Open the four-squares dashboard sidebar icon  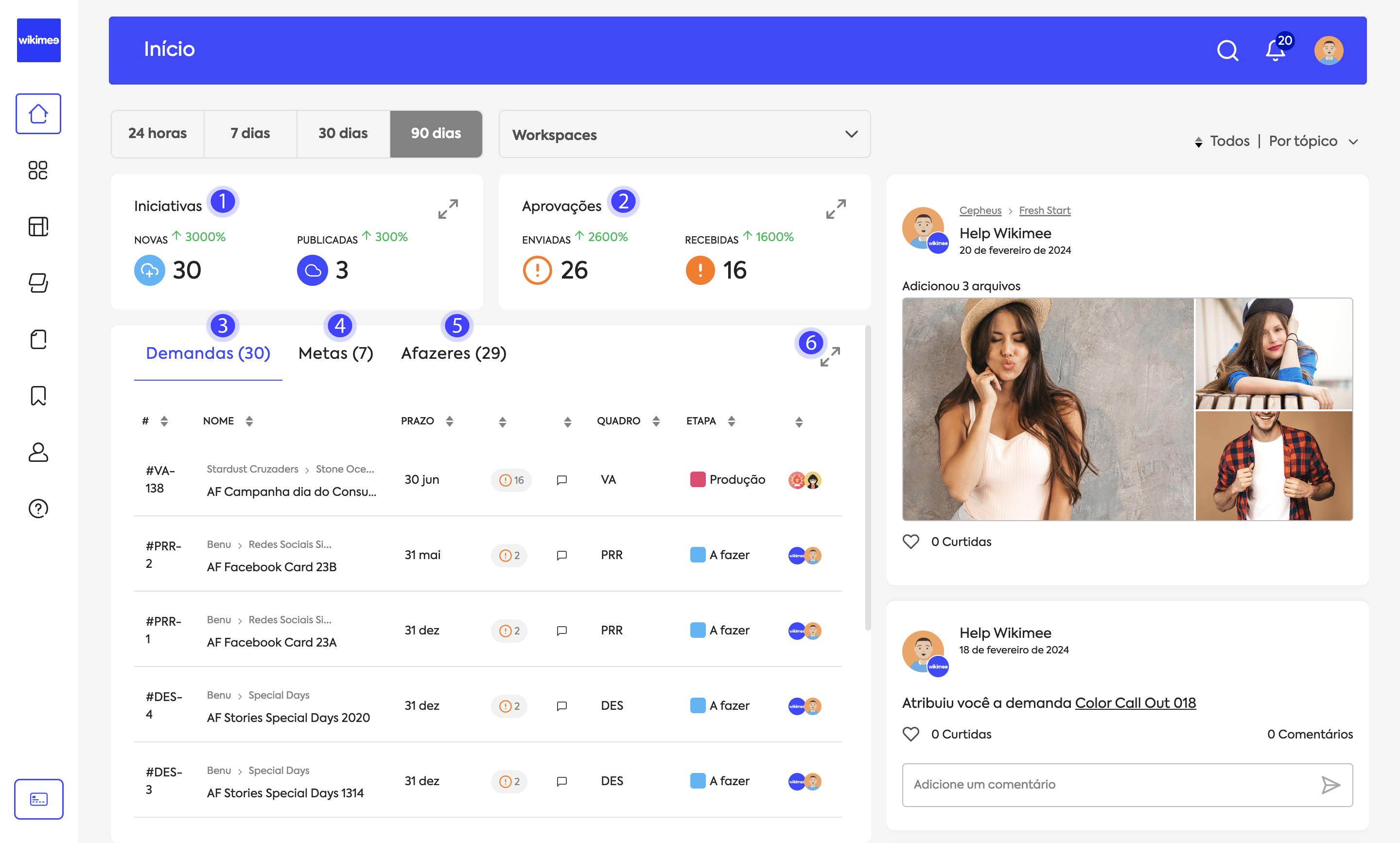point(38,170)
